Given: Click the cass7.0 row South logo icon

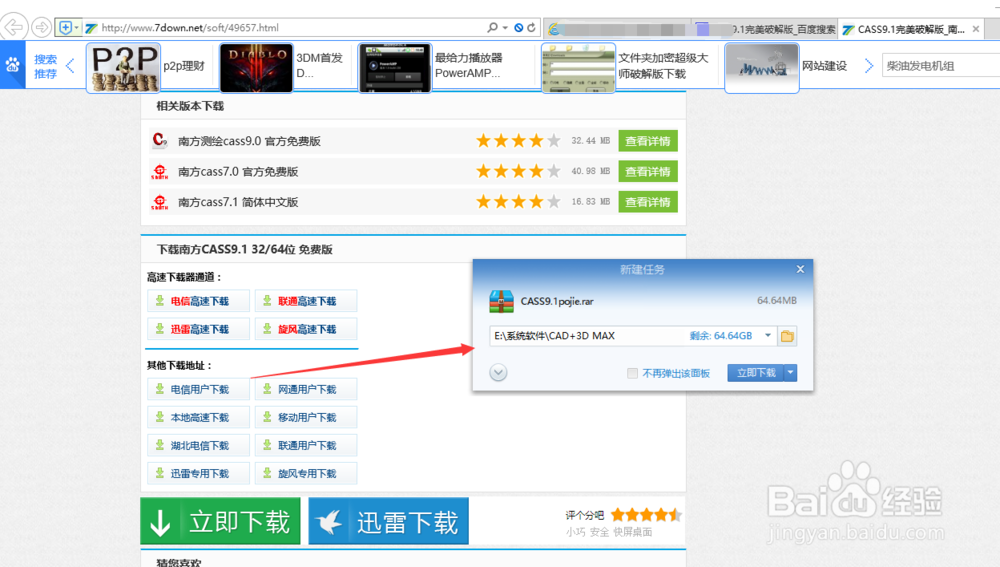Looking at the screenshot, I should (x=159, y=172).
